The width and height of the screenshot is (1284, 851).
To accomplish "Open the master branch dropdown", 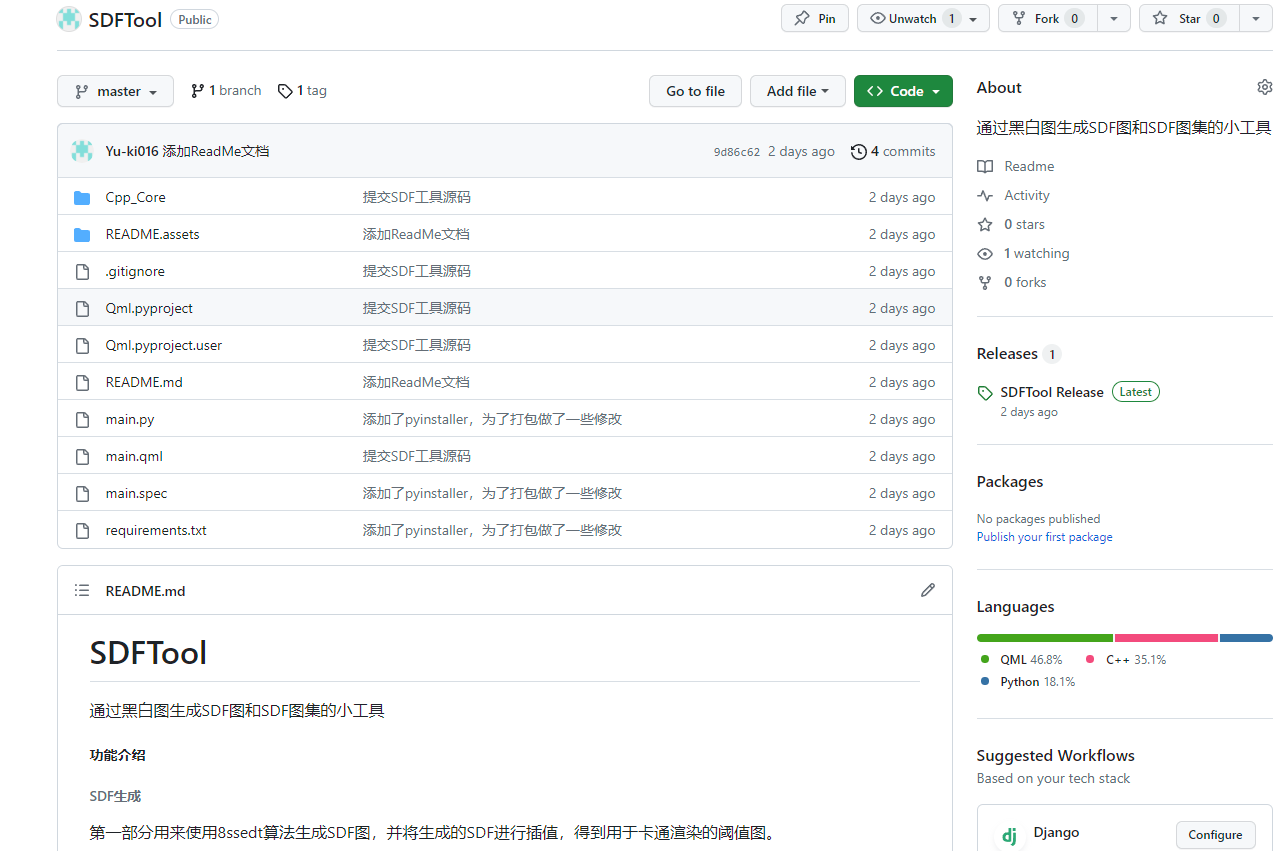I will click(115, 91).
